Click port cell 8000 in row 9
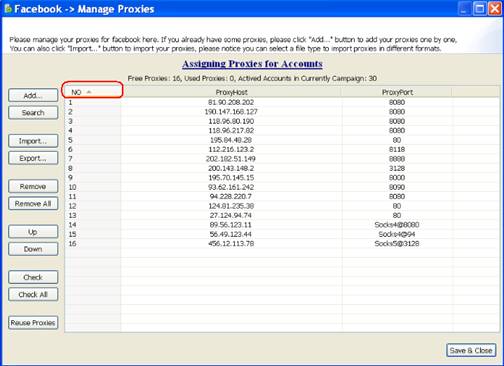Screen dimensions: 504x366 tap(397, 178)
